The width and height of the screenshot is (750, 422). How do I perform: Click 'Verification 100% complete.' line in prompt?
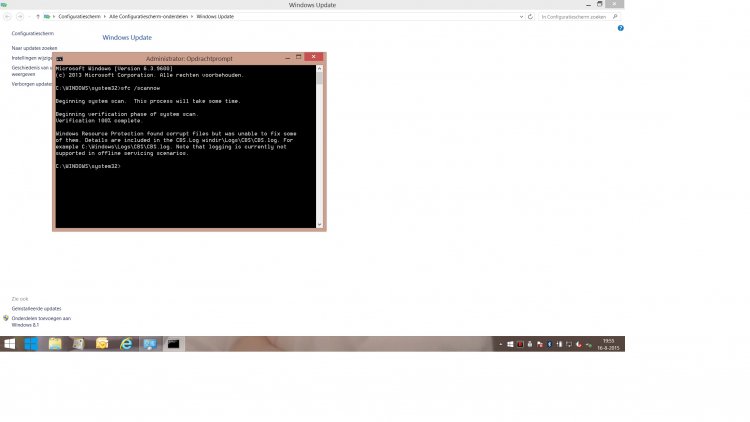point(99,121)
